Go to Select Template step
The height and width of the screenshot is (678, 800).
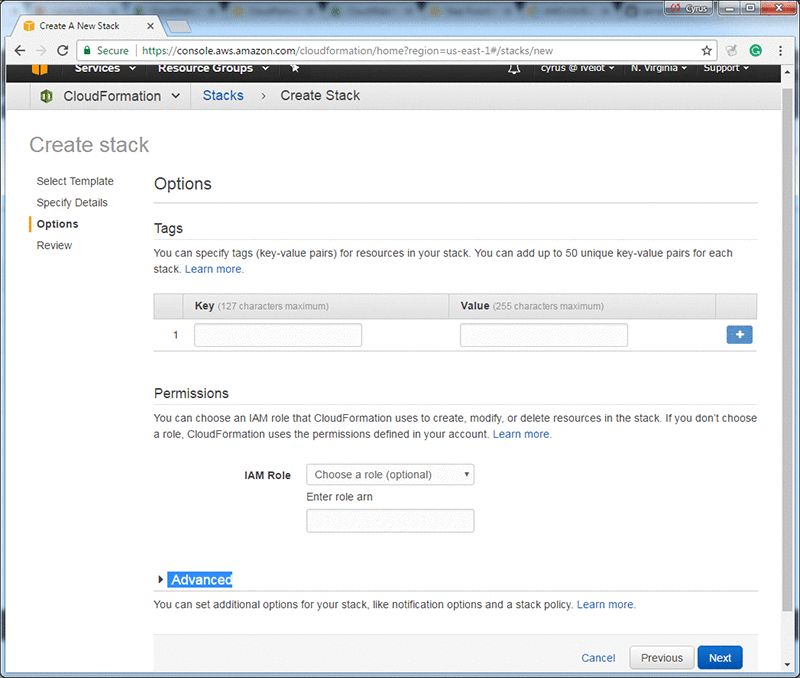[x=75, y=181]
